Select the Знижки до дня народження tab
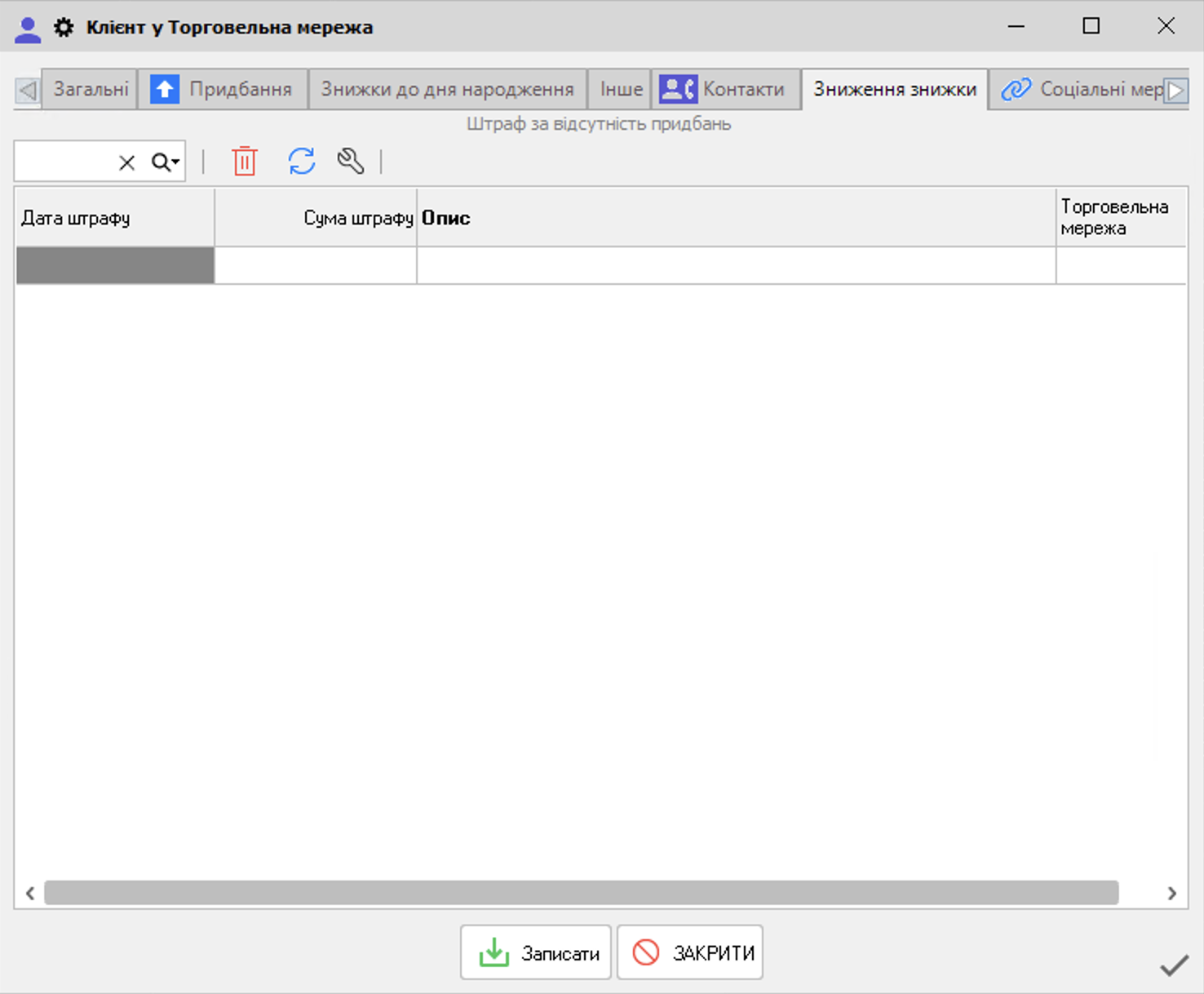Image resolution: width=1204 pixels, height=994 pixels. [x=447, y=89]
